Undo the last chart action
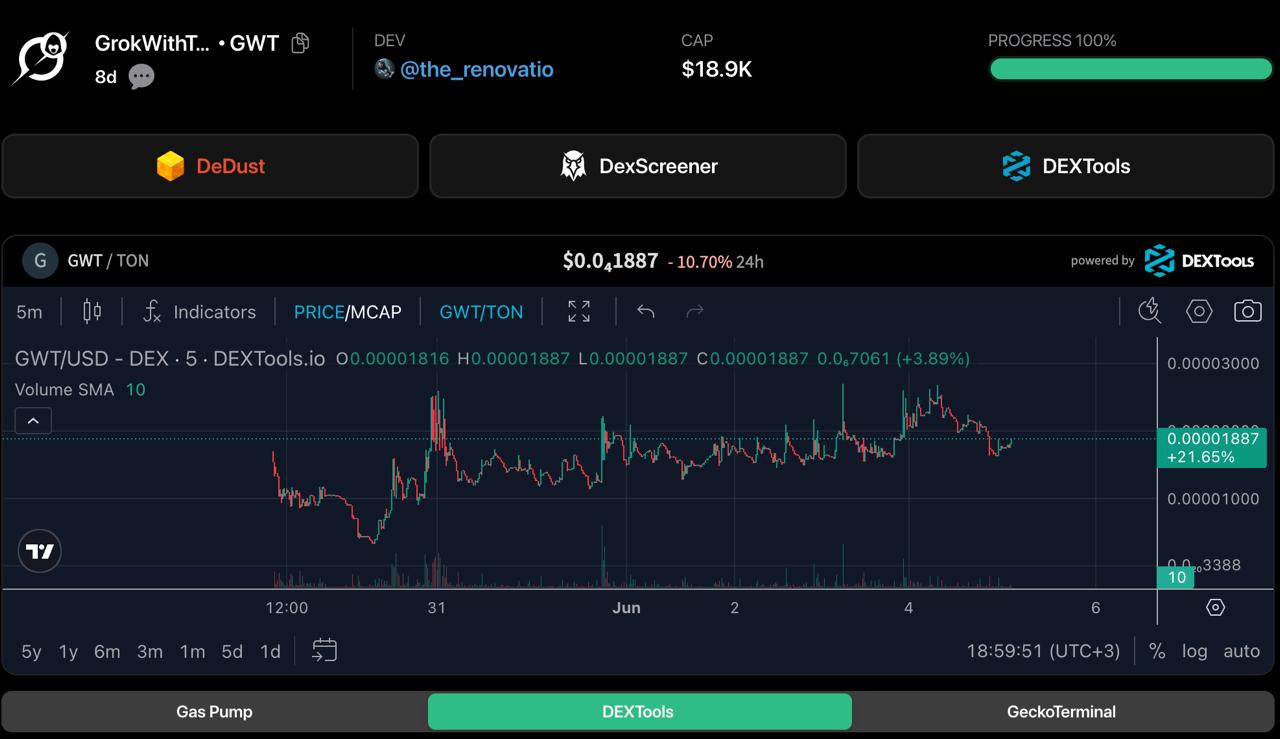This screenshot has height=739, width=1280. tap(646, 311)
